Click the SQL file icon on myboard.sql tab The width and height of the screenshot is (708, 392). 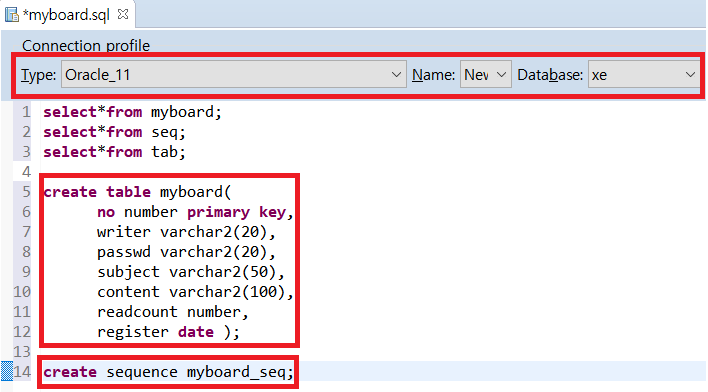[x=12, y=15]
